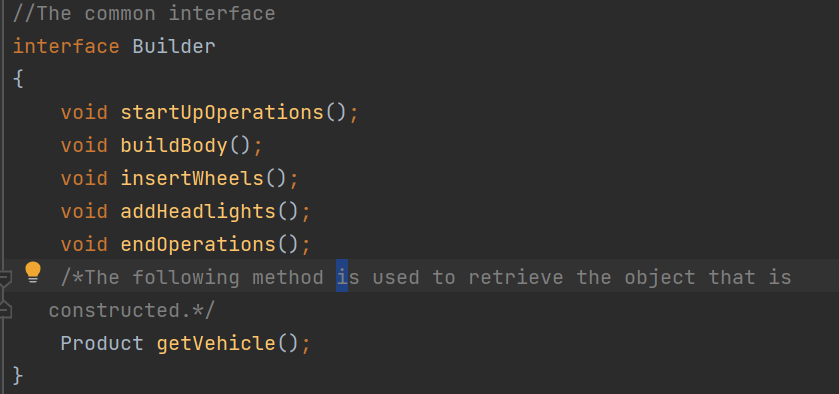
Task: Click void keyword before endOperations
Action: (x=84, y=245)
